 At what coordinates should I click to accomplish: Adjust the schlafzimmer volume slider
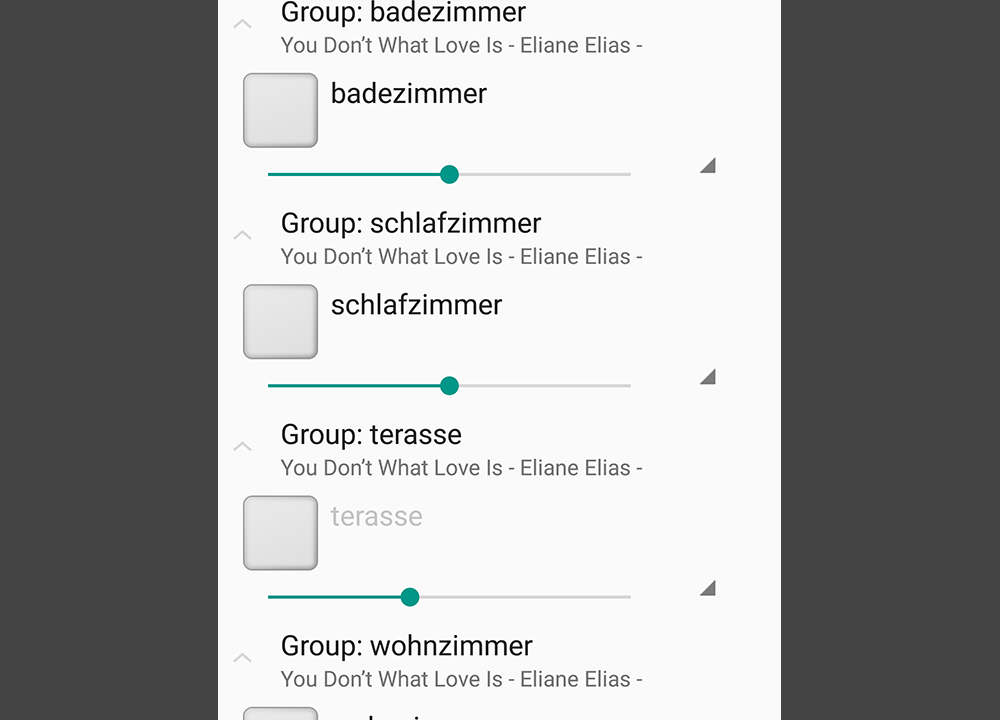point(449,386)
